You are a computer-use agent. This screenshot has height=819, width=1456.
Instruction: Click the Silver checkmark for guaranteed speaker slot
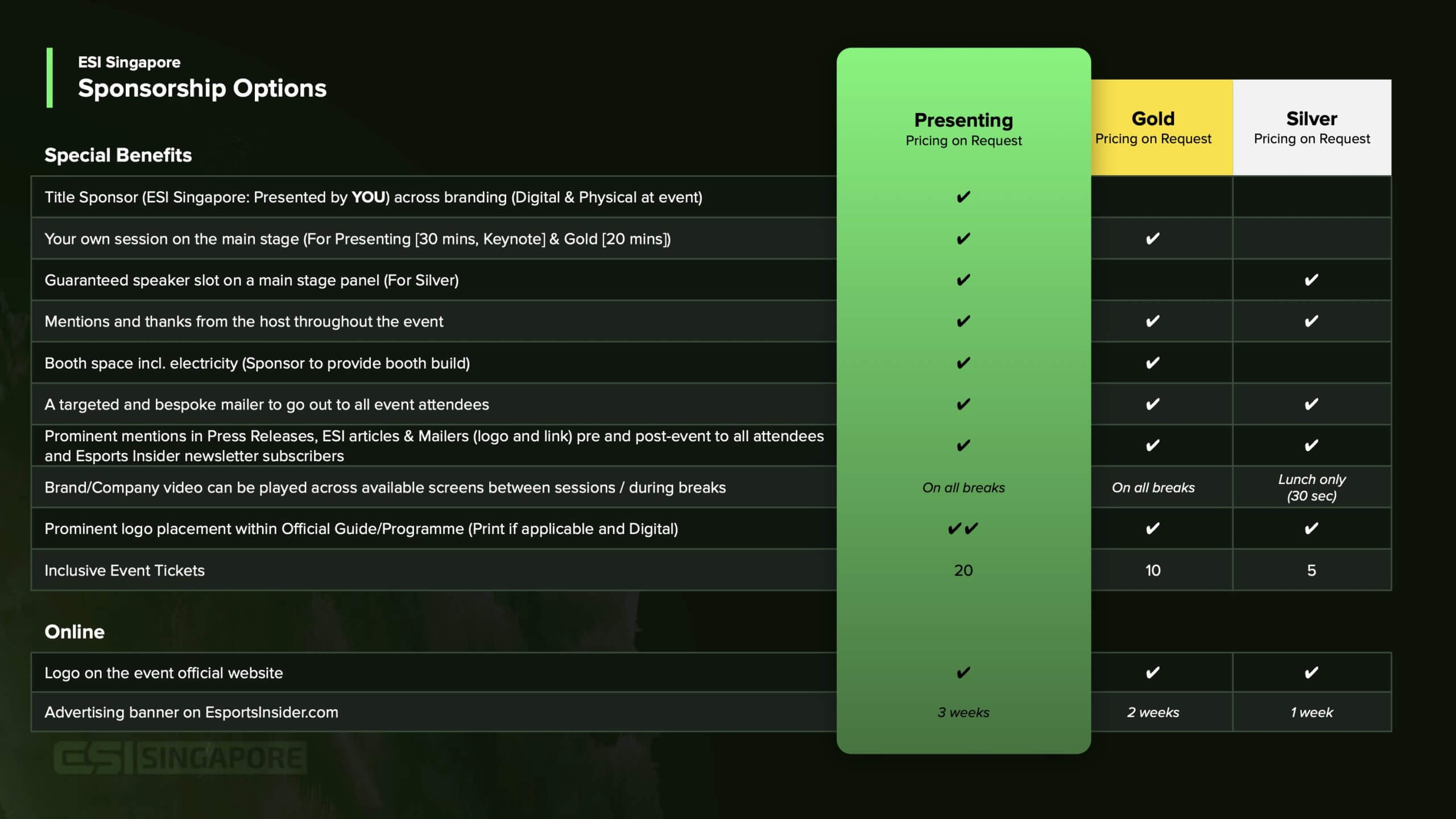click(x=1311, y=280)
